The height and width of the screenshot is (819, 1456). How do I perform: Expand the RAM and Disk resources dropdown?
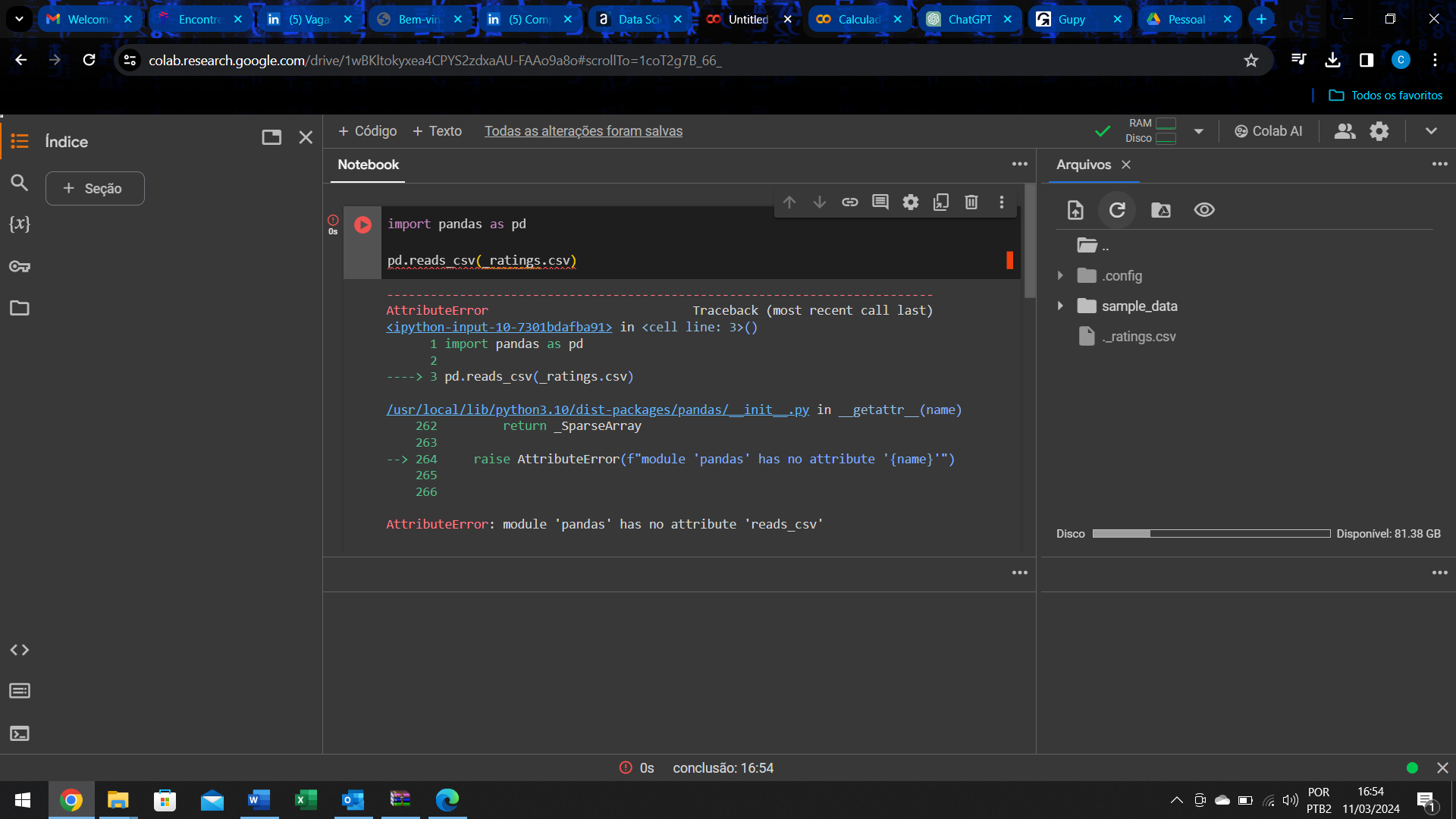click(1199, 131)
